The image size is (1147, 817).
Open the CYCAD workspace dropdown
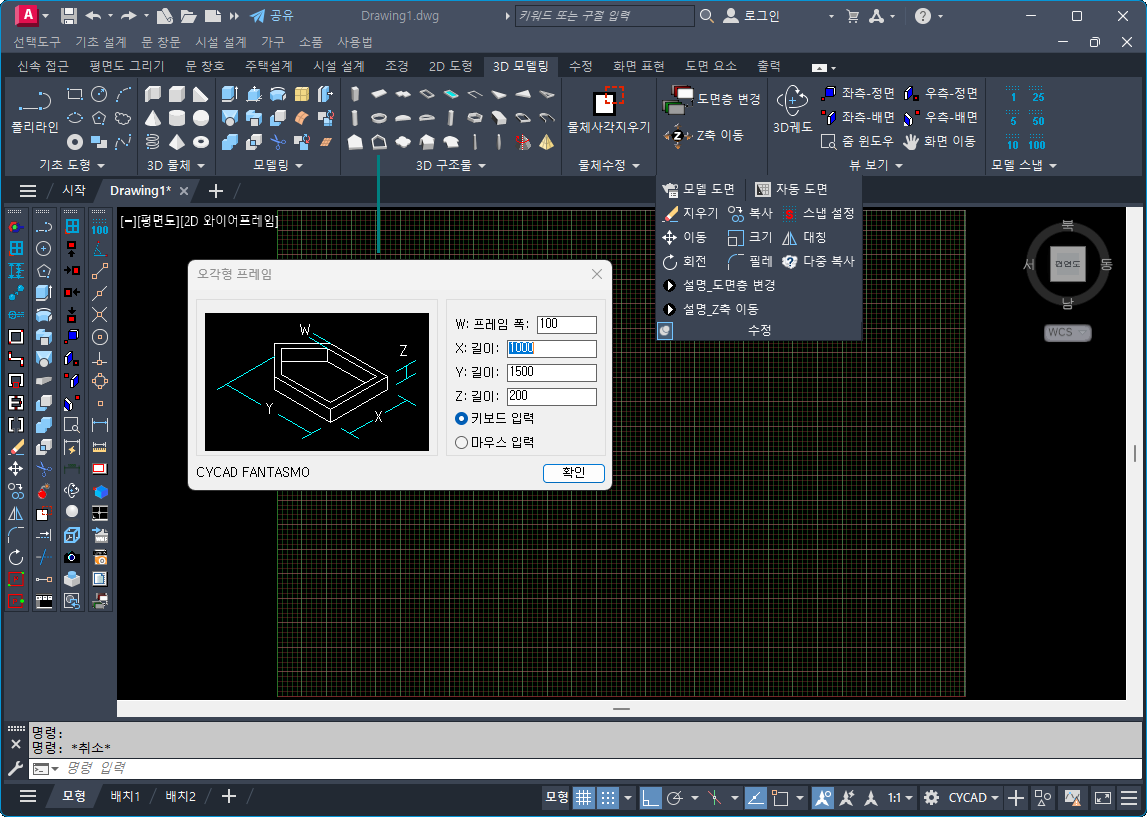pos(974,797)
